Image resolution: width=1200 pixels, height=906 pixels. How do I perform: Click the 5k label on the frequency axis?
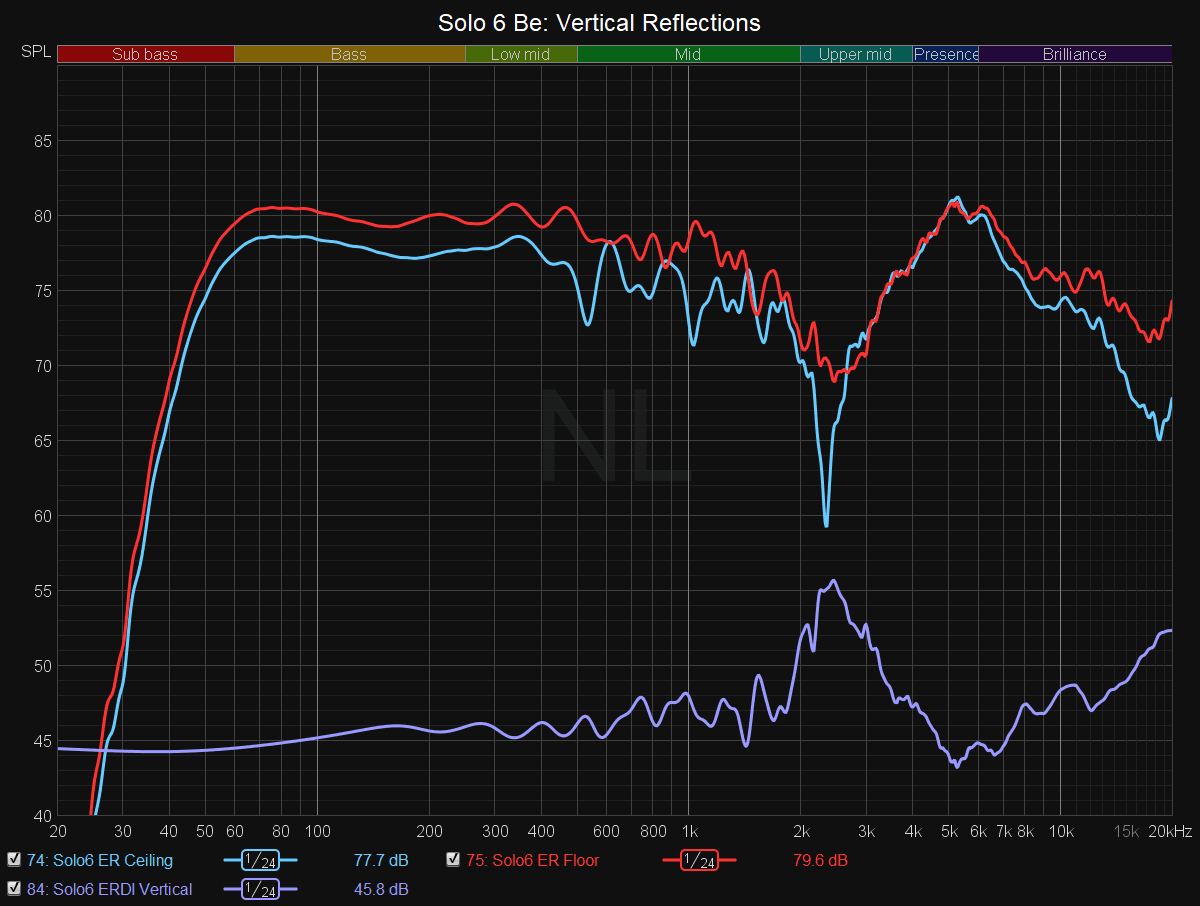click(x=948, y=831)
